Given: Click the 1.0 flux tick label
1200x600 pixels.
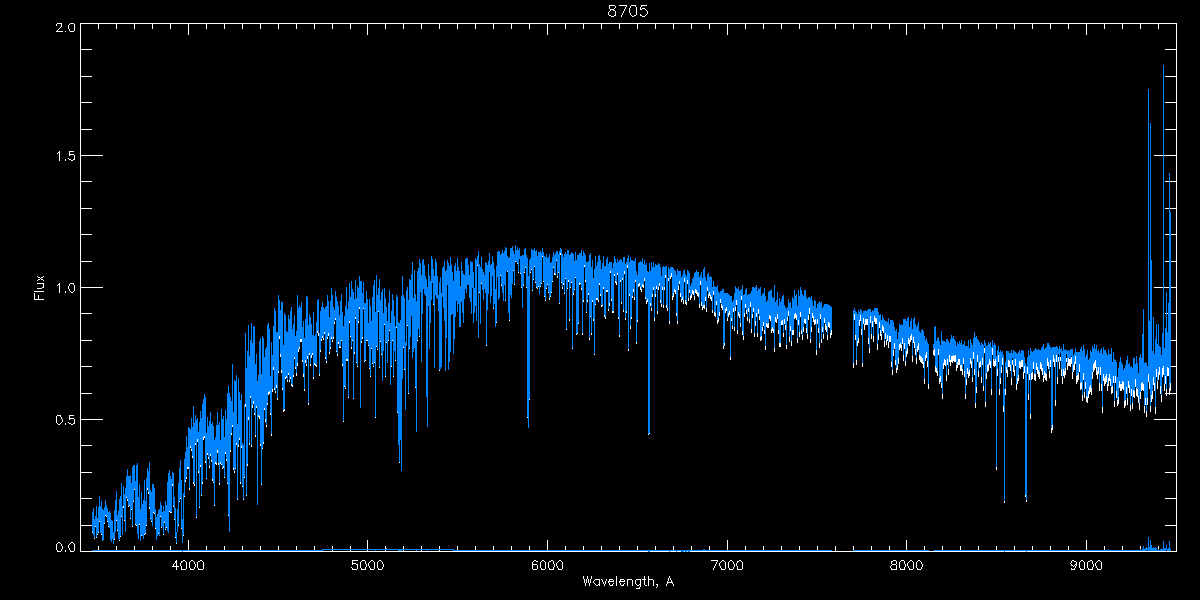Looking at the screenshot, I should click(66, 288).
